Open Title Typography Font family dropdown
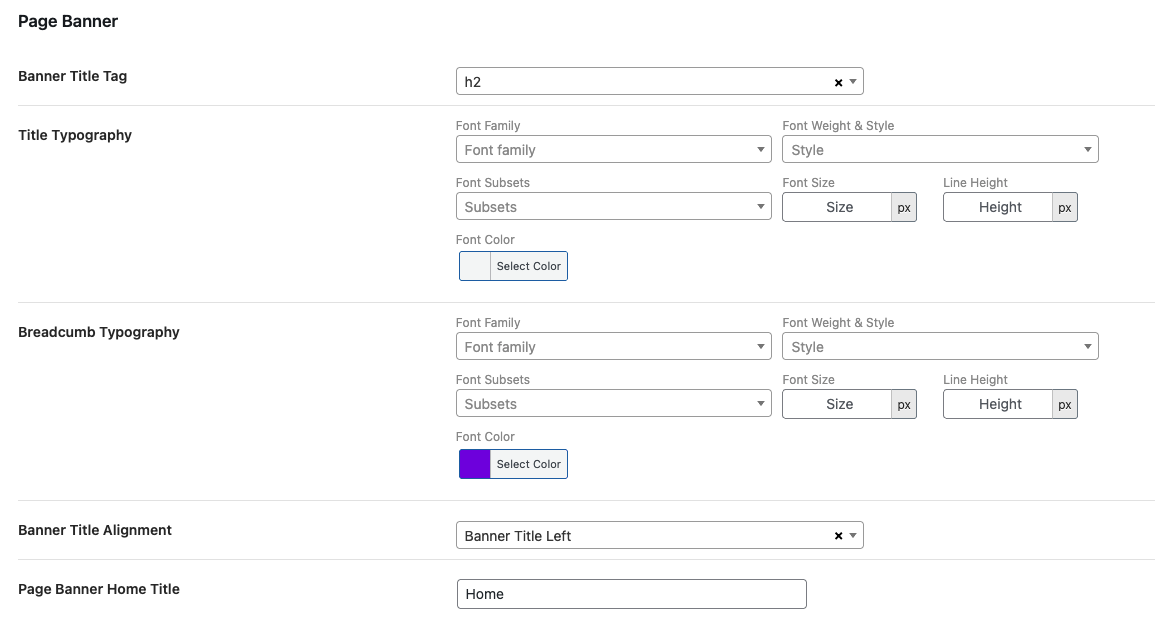This screenshot has height=622, width=1155. click(612, 150)
